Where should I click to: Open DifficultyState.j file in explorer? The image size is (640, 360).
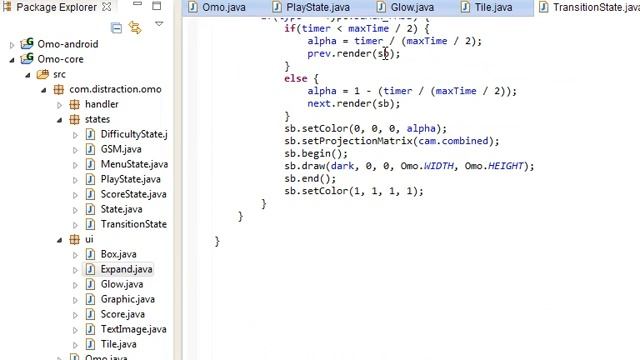pyautogui.click(x=134, y=134)
